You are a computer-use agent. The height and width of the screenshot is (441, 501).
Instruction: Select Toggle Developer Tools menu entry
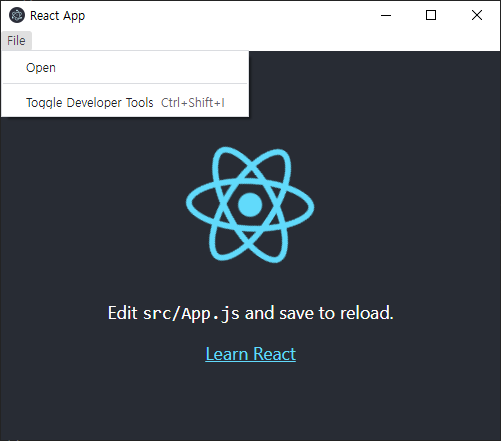click(x=125, y=102)
